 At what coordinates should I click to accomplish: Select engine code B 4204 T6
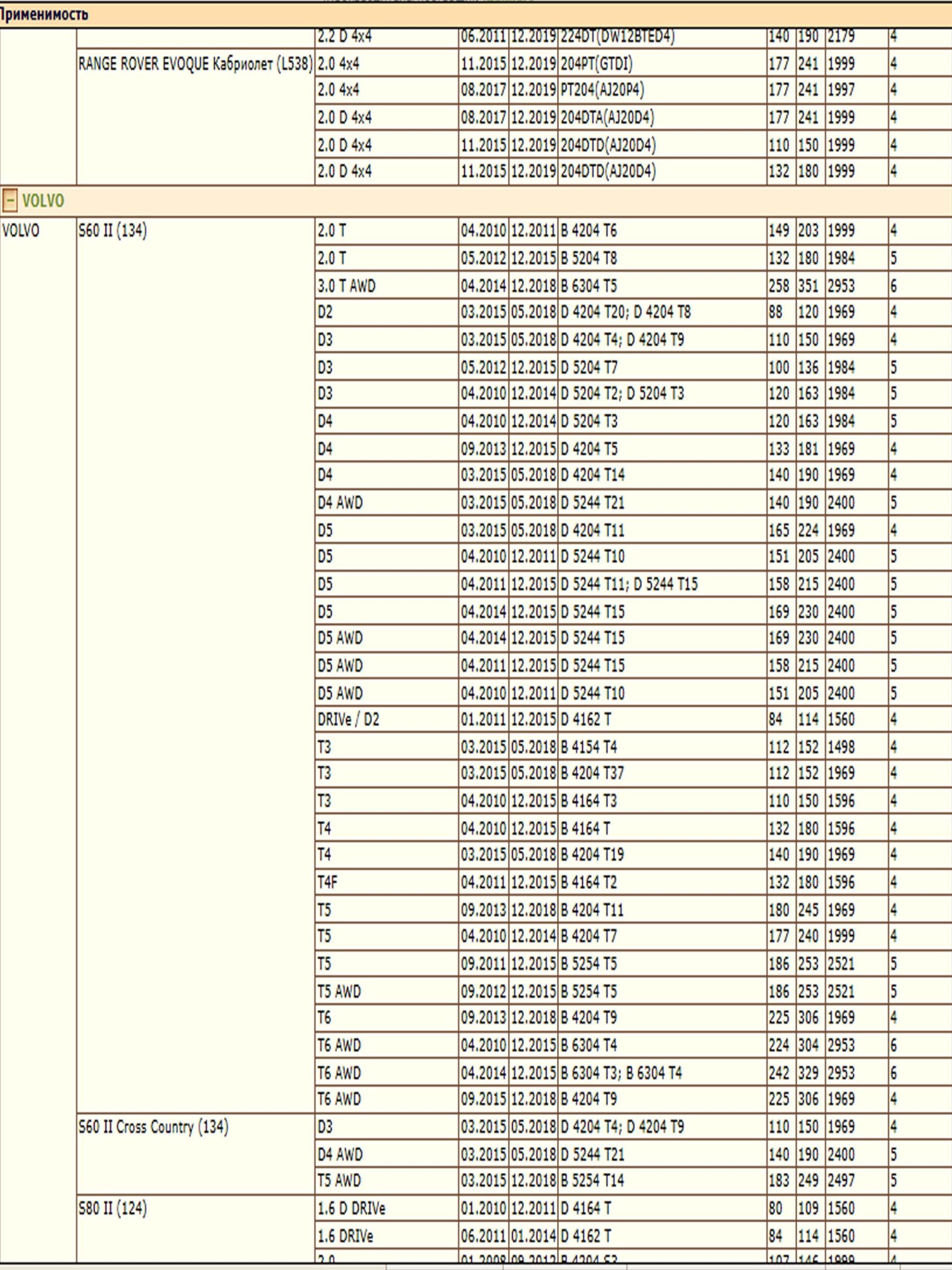(x=589, y=231)
